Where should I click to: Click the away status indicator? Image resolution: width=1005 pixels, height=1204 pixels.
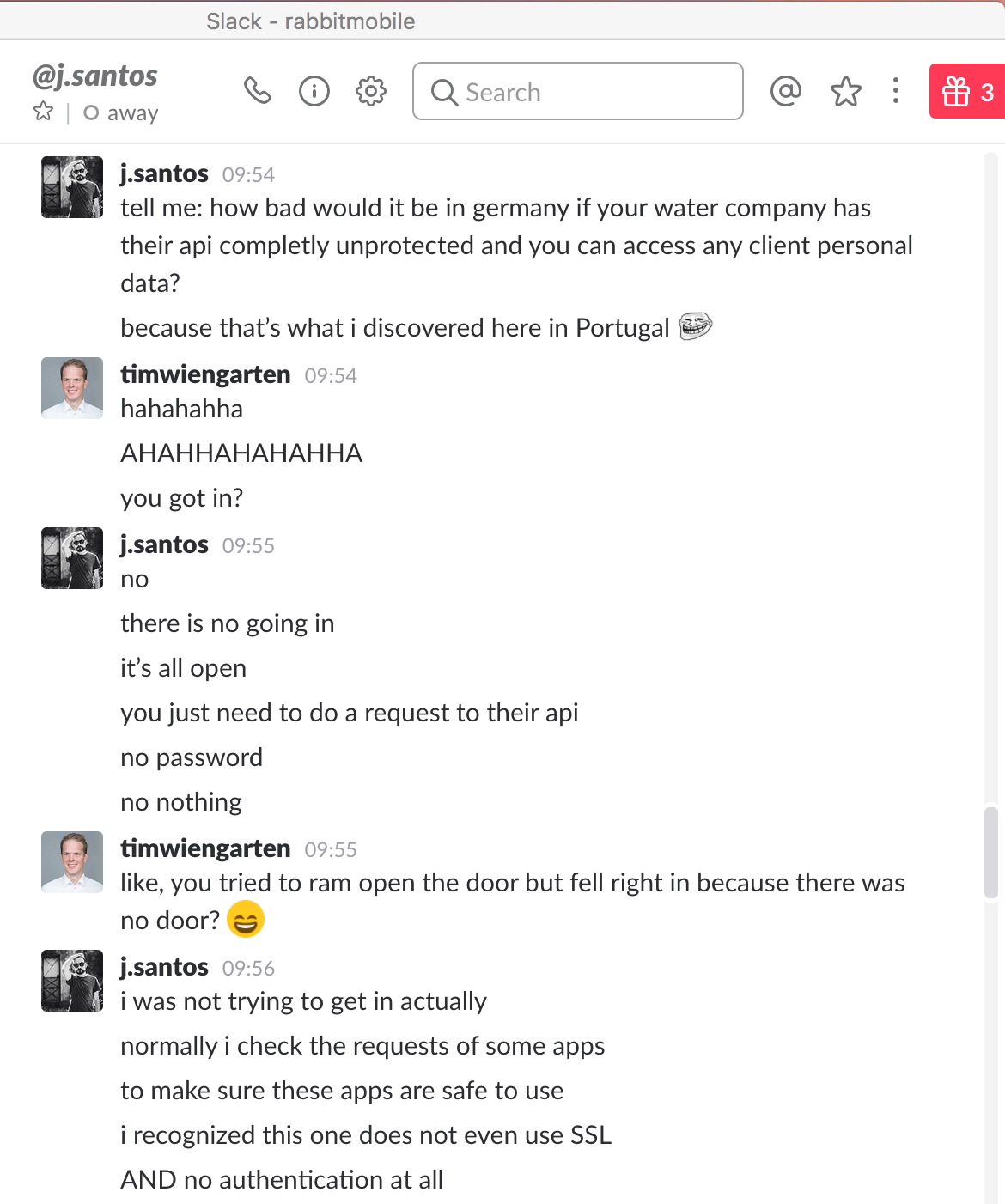point(121,112)
